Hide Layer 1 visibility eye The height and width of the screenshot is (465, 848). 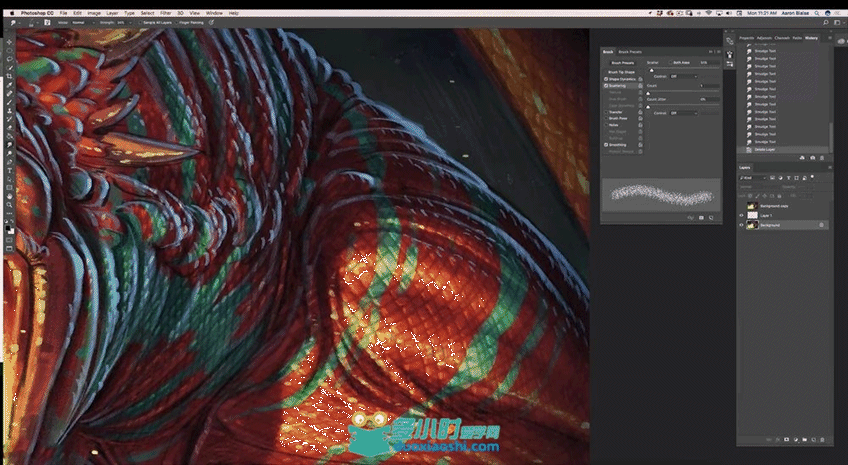[741, 215]
